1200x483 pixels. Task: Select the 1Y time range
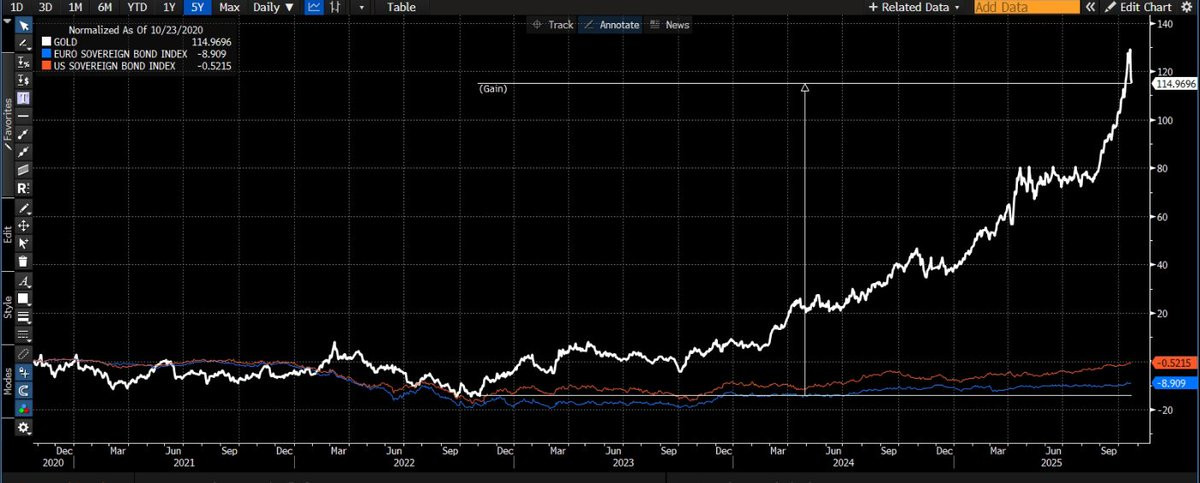pyautogui.click(x=169, y=7)
